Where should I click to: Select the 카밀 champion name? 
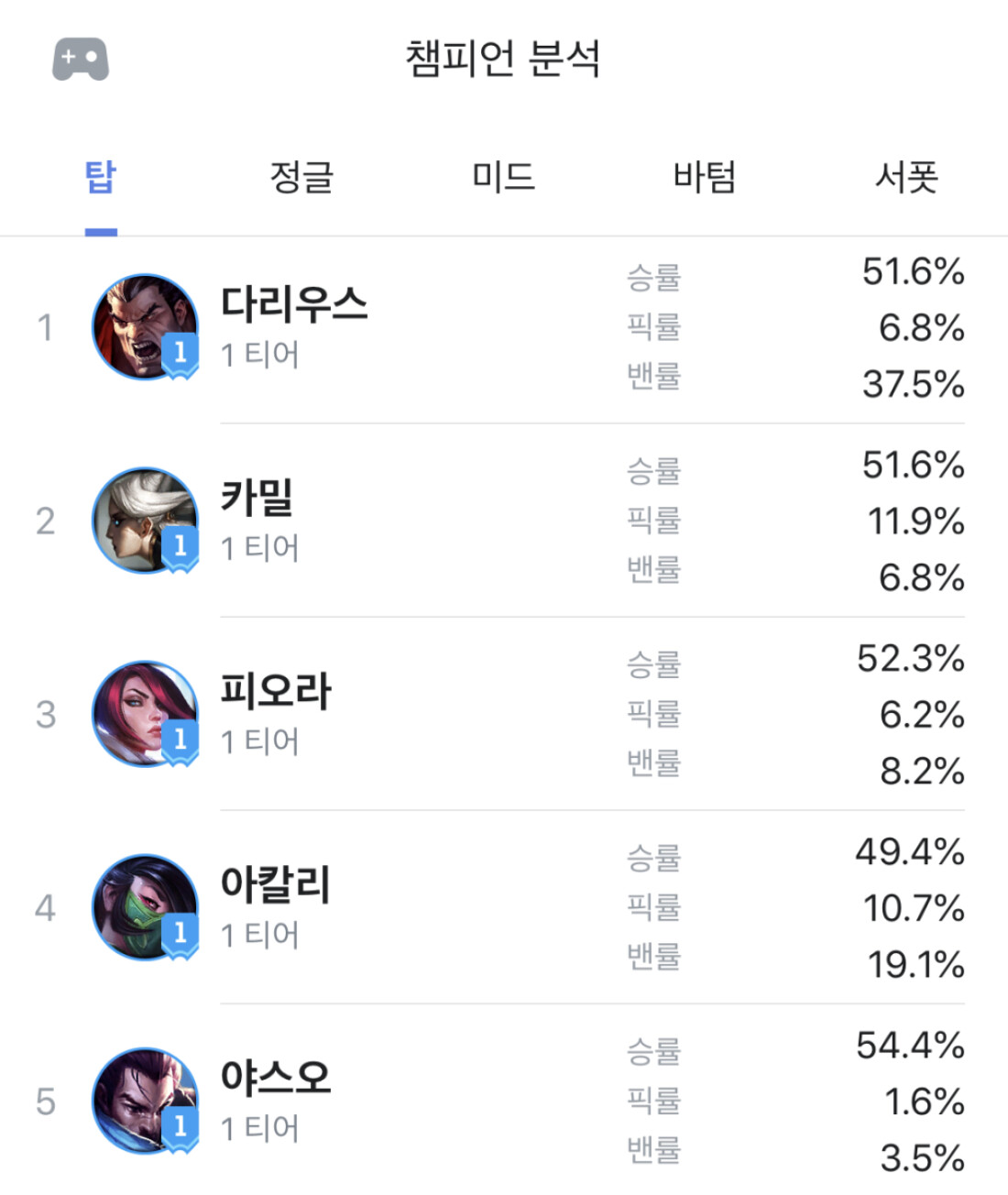point(257,497)
